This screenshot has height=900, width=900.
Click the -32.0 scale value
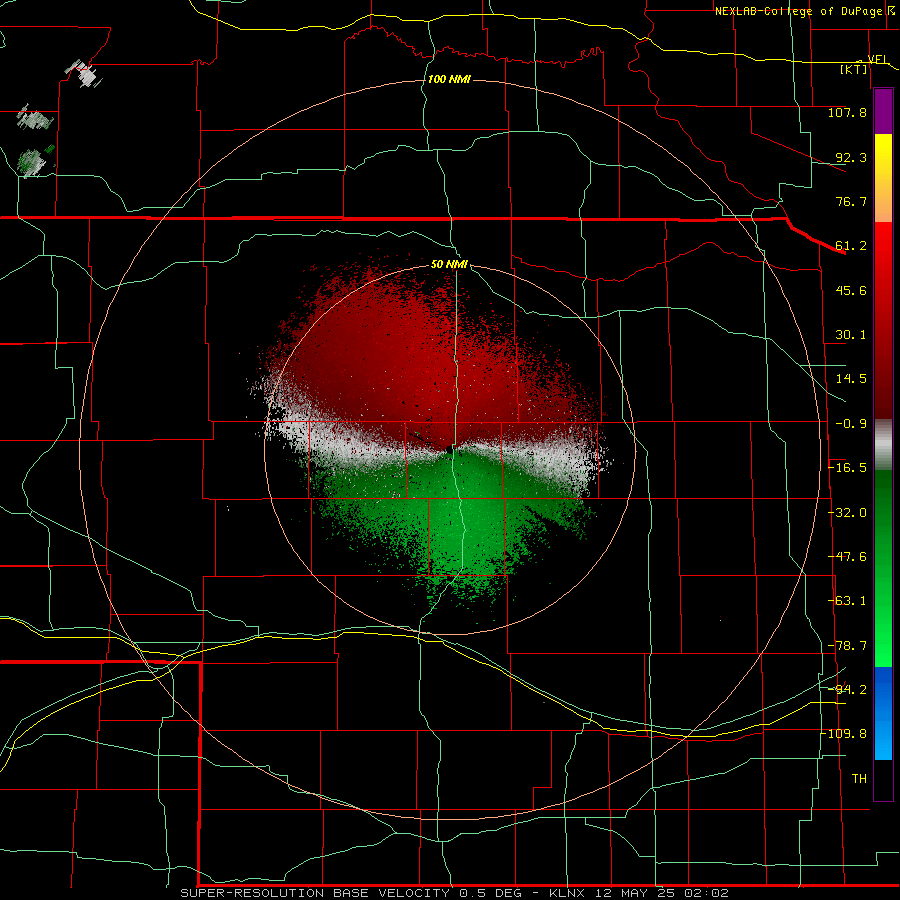(847, 513)
